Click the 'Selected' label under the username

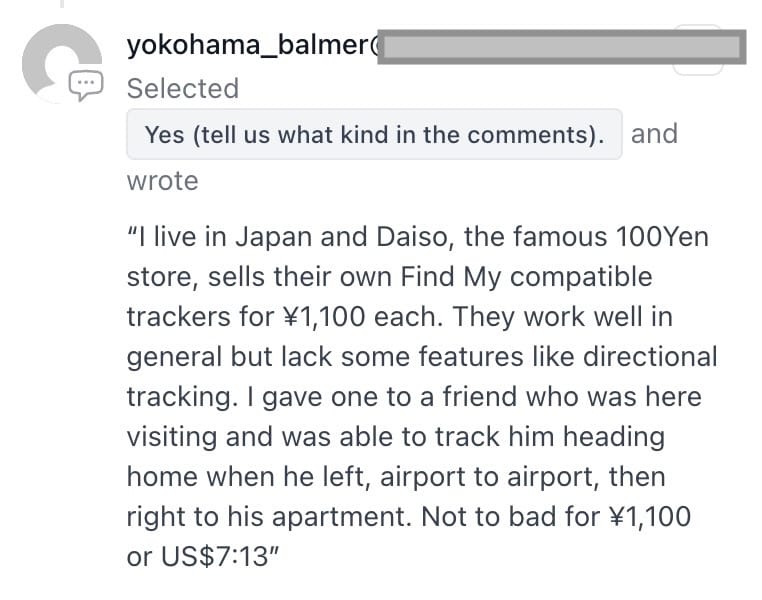182,88
